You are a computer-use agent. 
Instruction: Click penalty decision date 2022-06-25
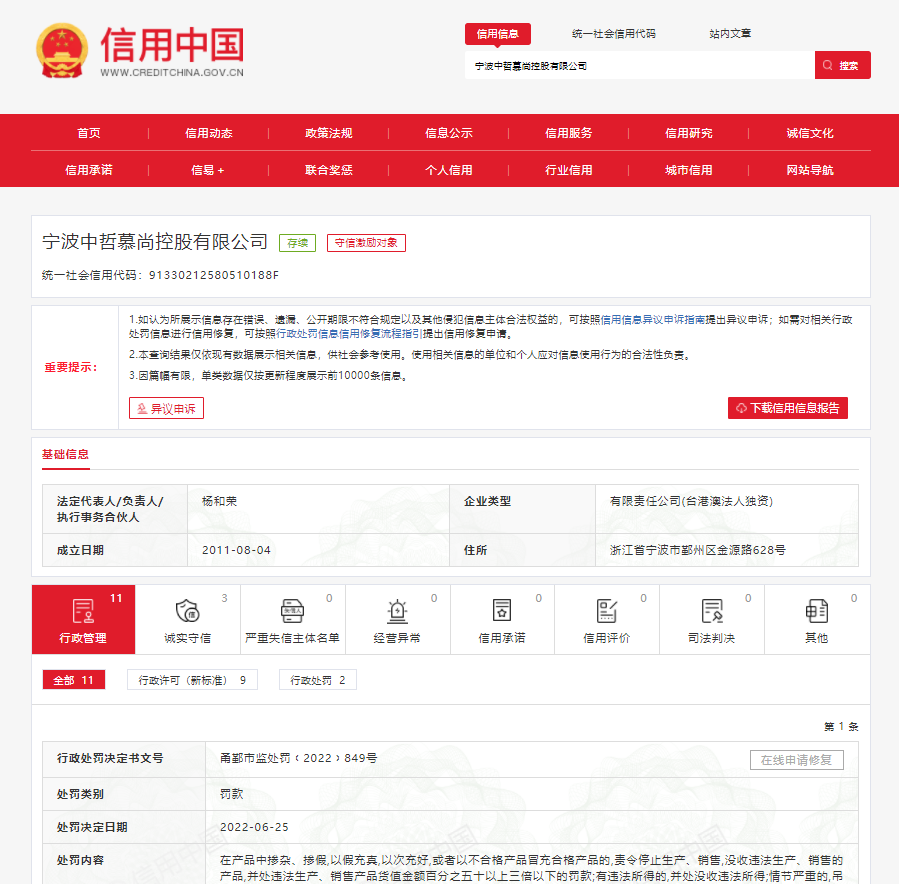(254, 827)
